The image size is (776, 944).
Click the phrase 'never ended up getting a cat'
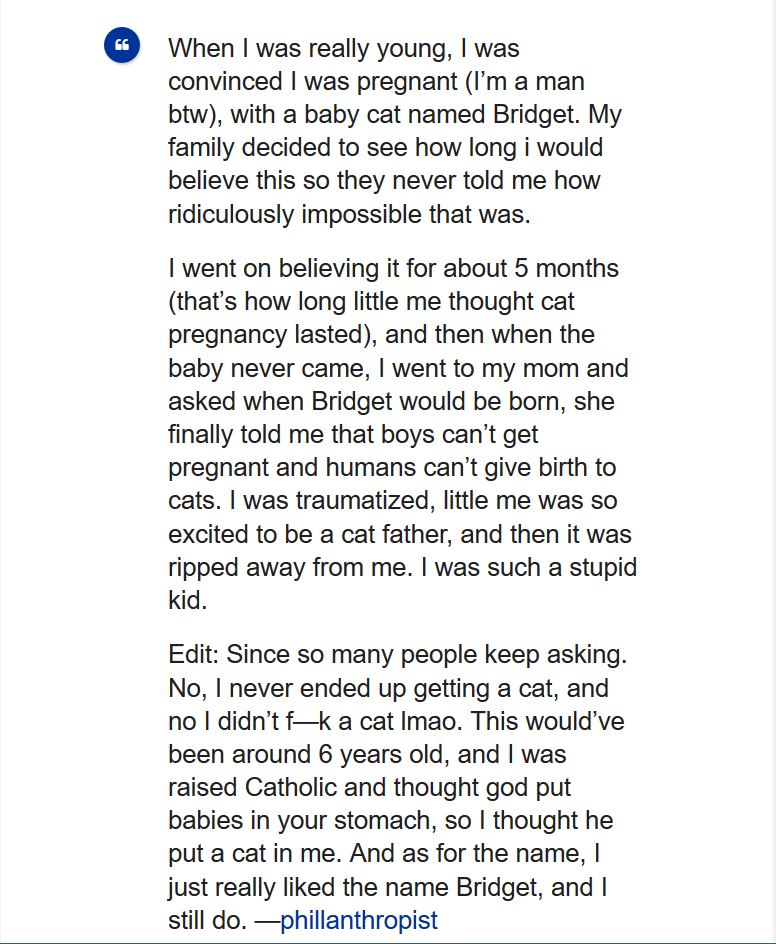click(x=390, y=688)
